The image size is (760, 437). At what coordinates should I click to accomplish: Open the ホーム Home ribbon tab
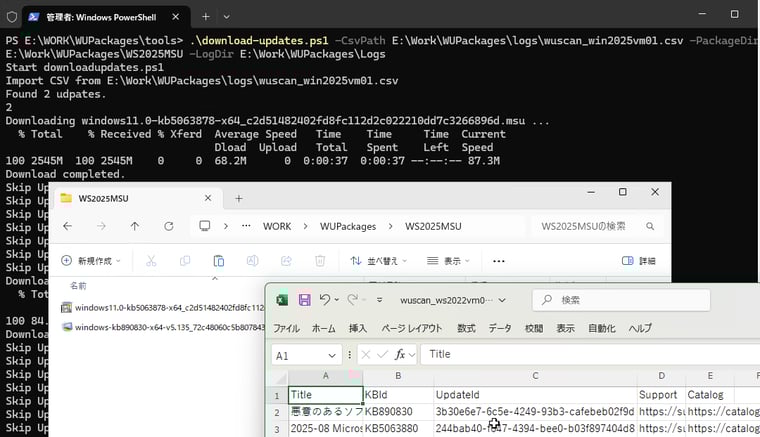point(323,328)
